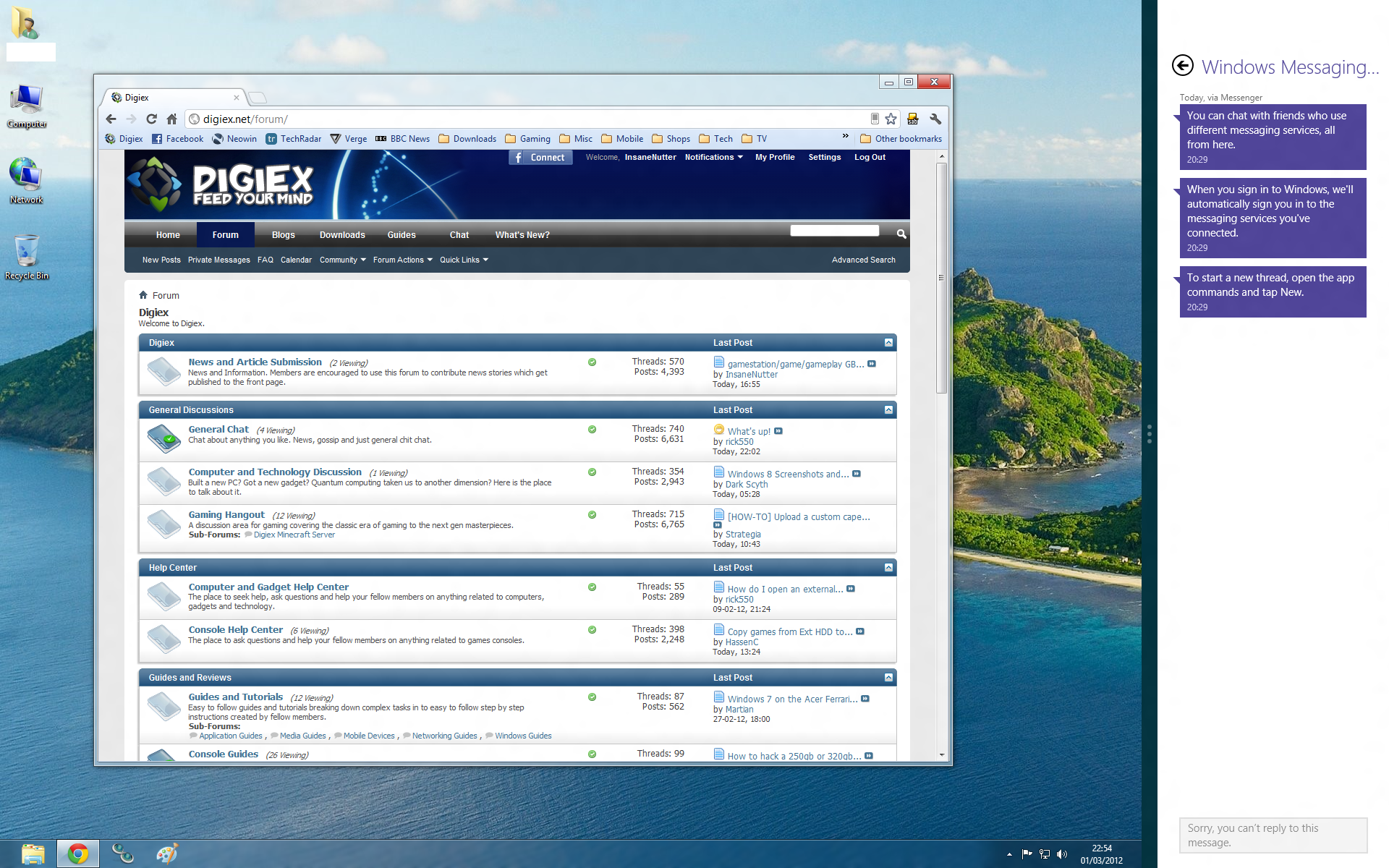Image resolution: width=1389 pixels, height=868 pixels.
Task: Open the Chat navigation tab
Action: (x=459, y=235)
